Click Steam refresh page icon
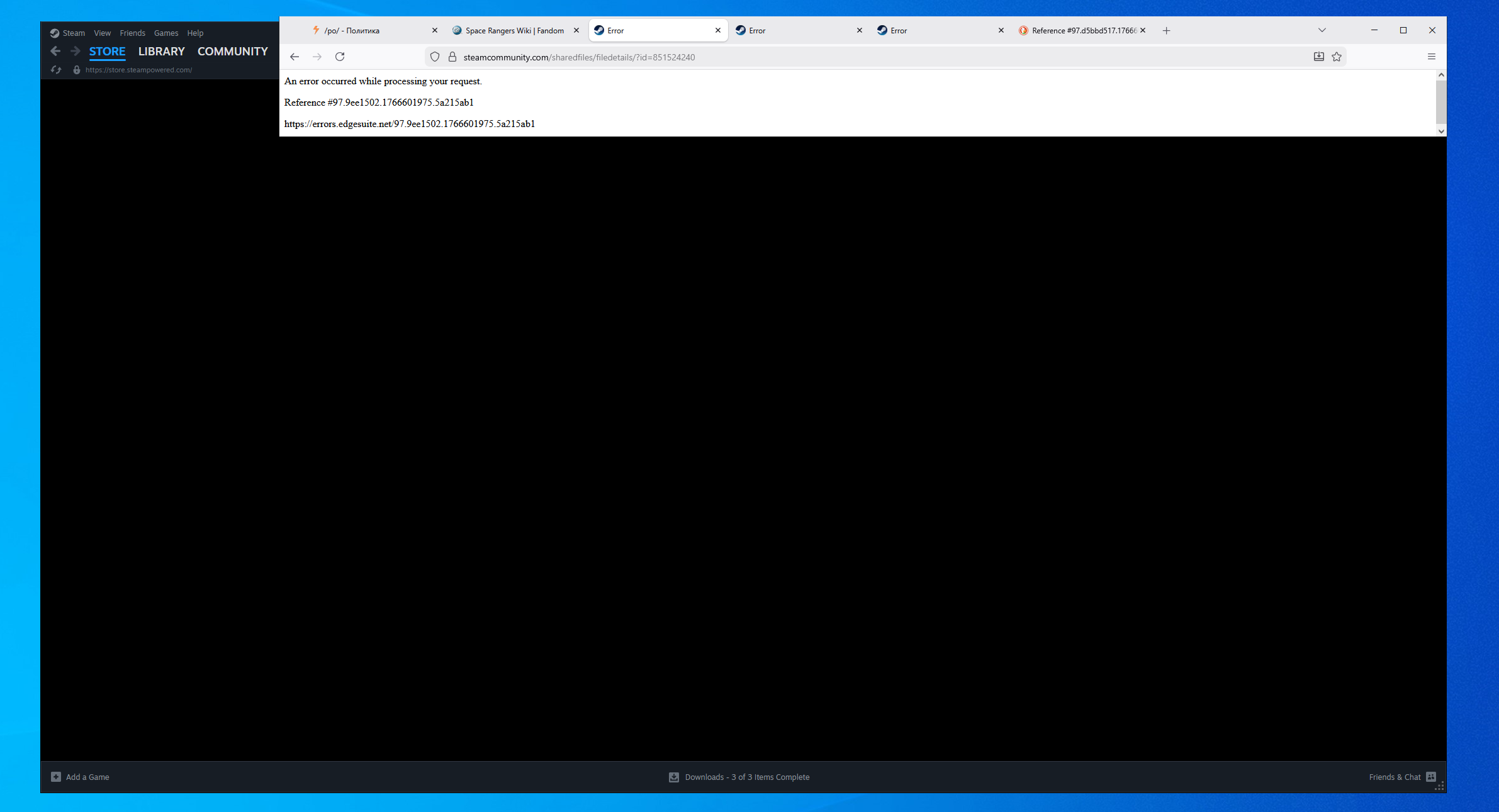 pyautogui.click(x=56, y=70)
